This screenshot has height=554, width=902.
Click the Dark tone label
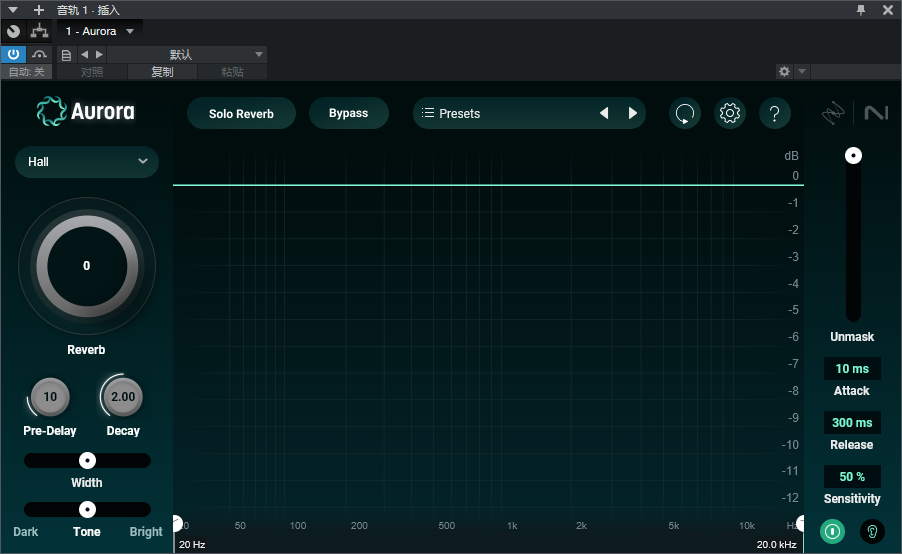26,532
